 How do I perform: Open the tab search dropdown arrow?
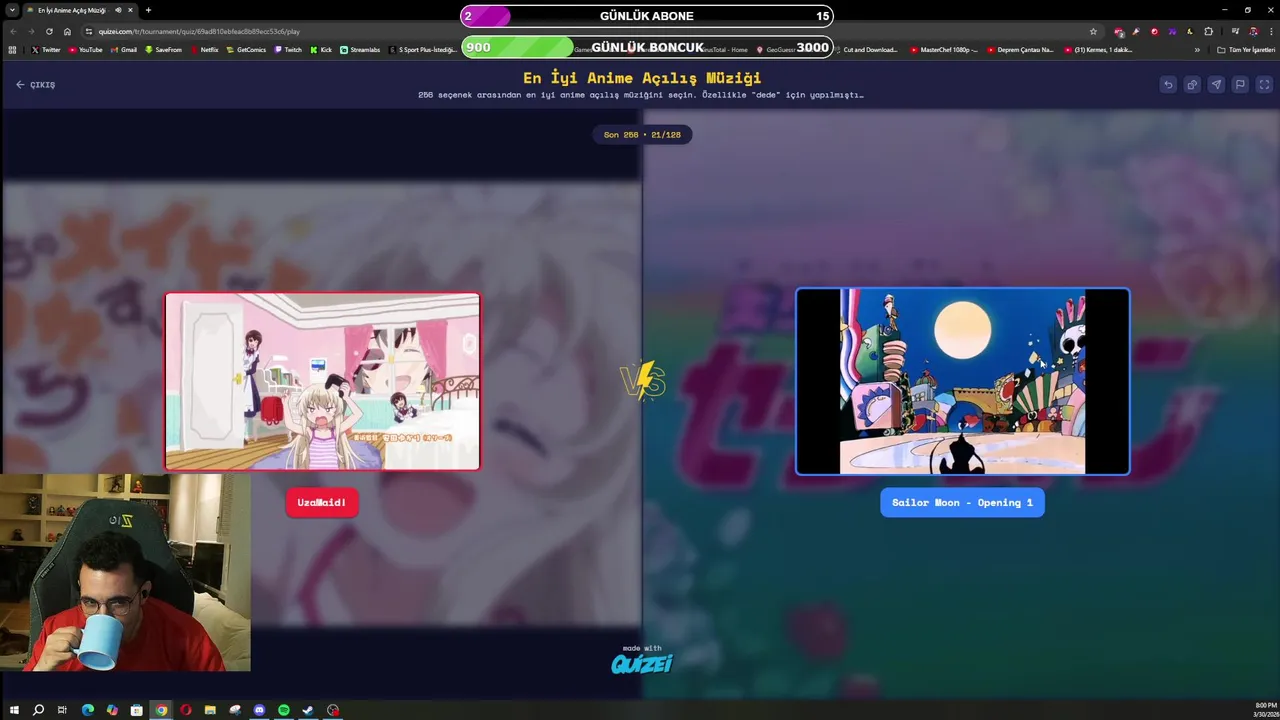[13, 10]
